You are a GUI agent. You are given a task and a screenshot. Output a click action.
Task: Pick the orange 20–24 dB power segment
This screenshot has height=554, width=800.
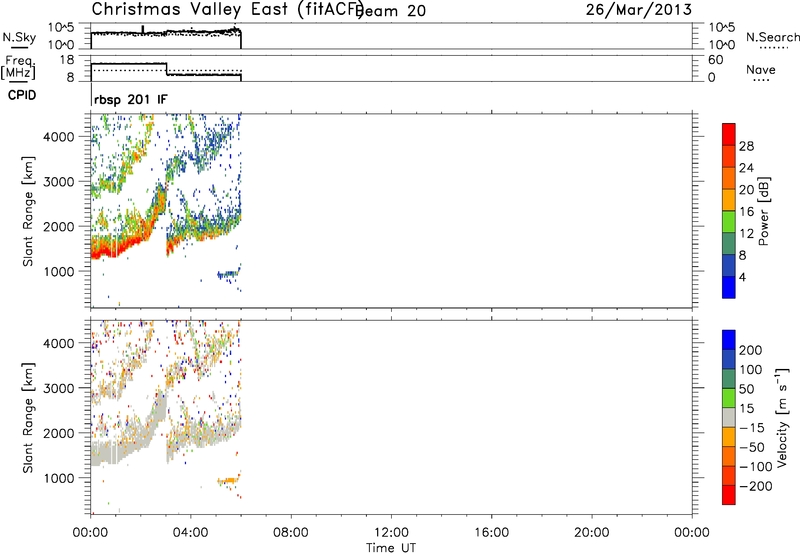[729, 179]
